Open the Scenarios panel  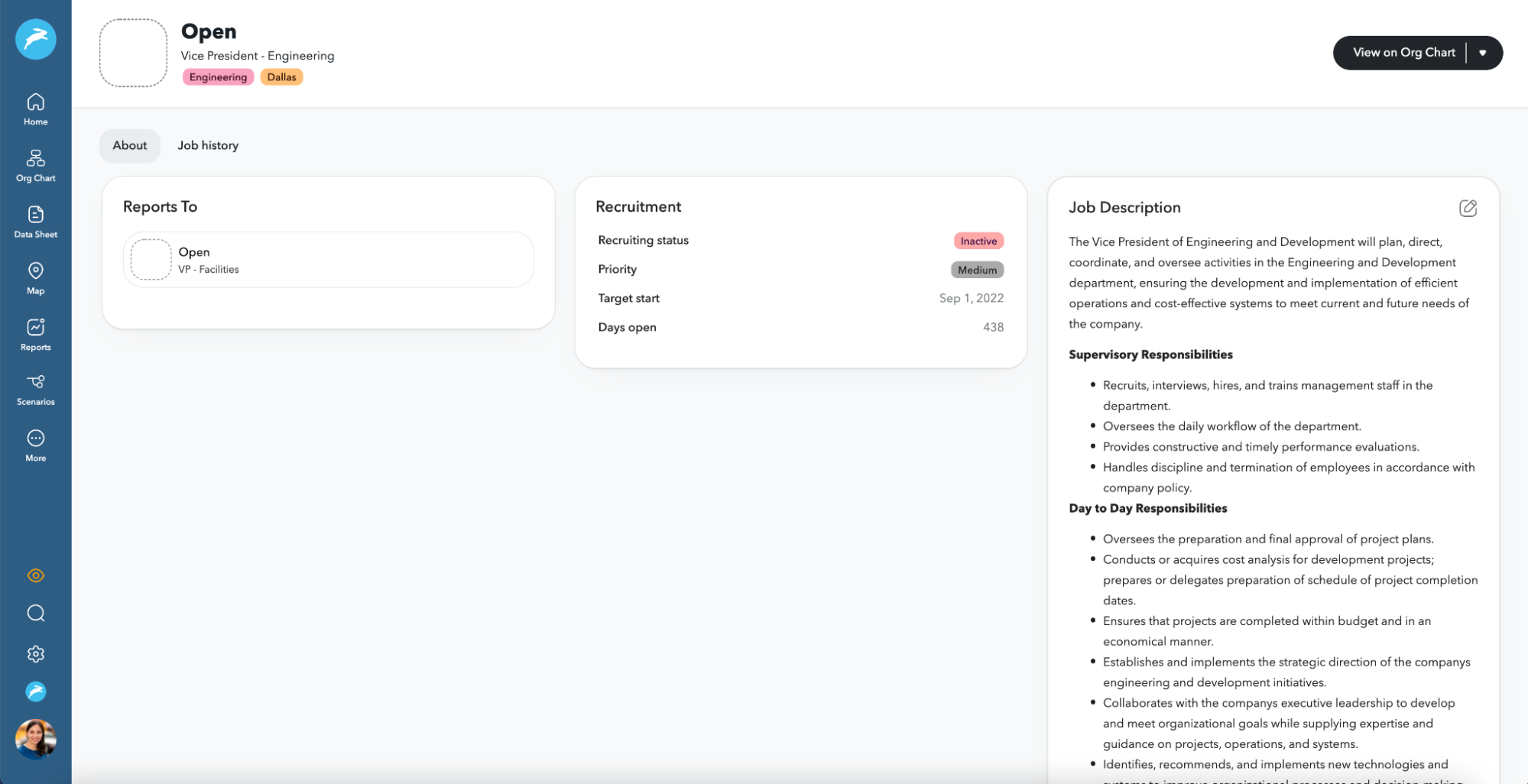pyautogui.click(x=35, y=388)
